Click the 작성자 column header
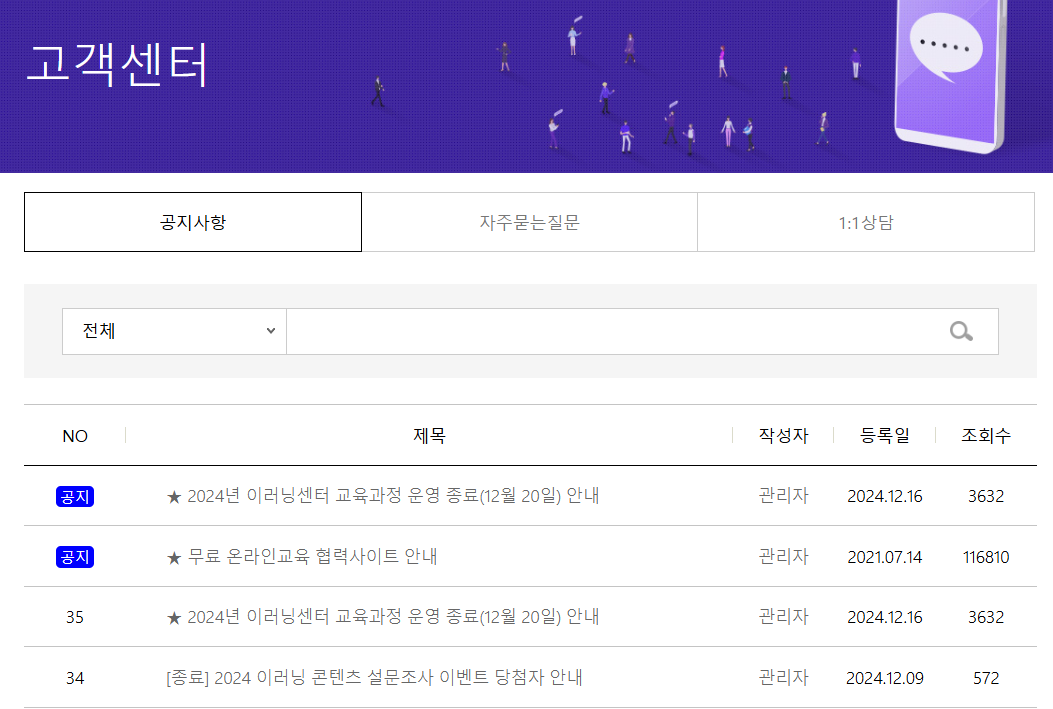 [781, 435]
